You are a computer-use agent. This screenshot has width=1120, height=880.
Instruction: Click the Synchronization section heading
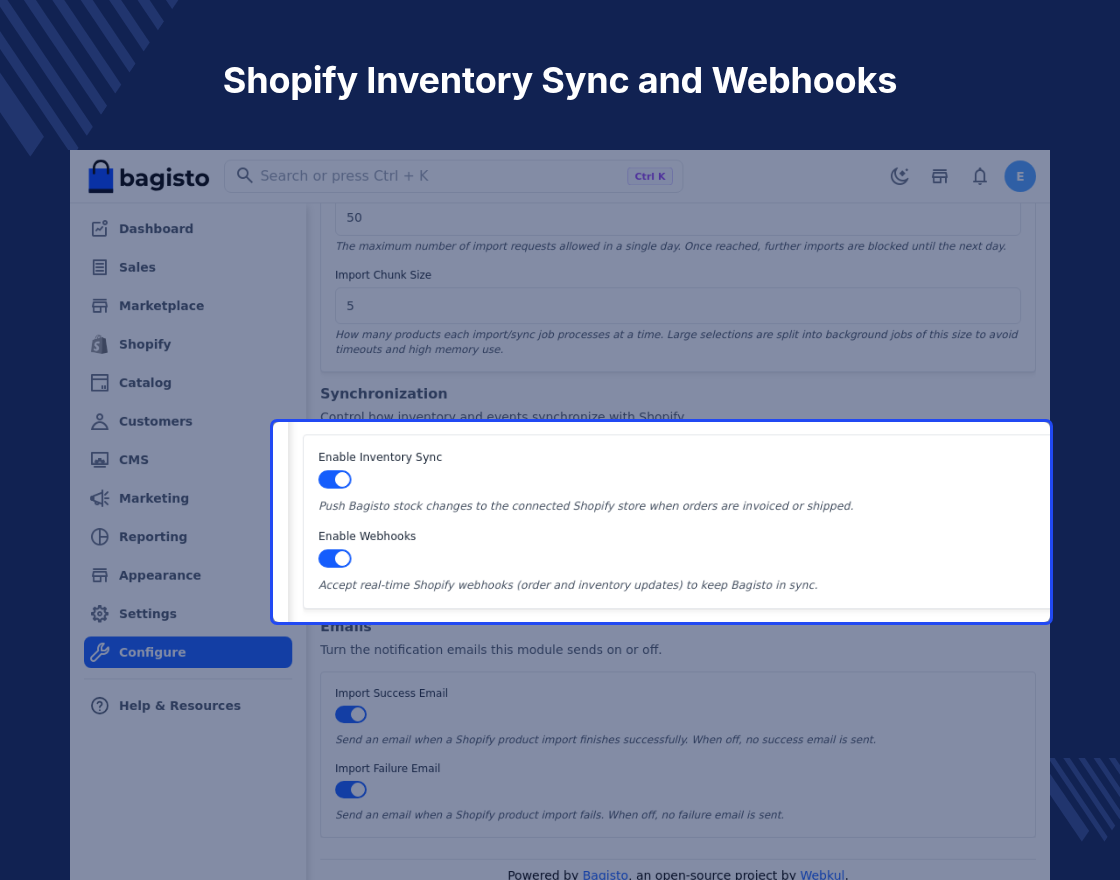coord(384,394)
